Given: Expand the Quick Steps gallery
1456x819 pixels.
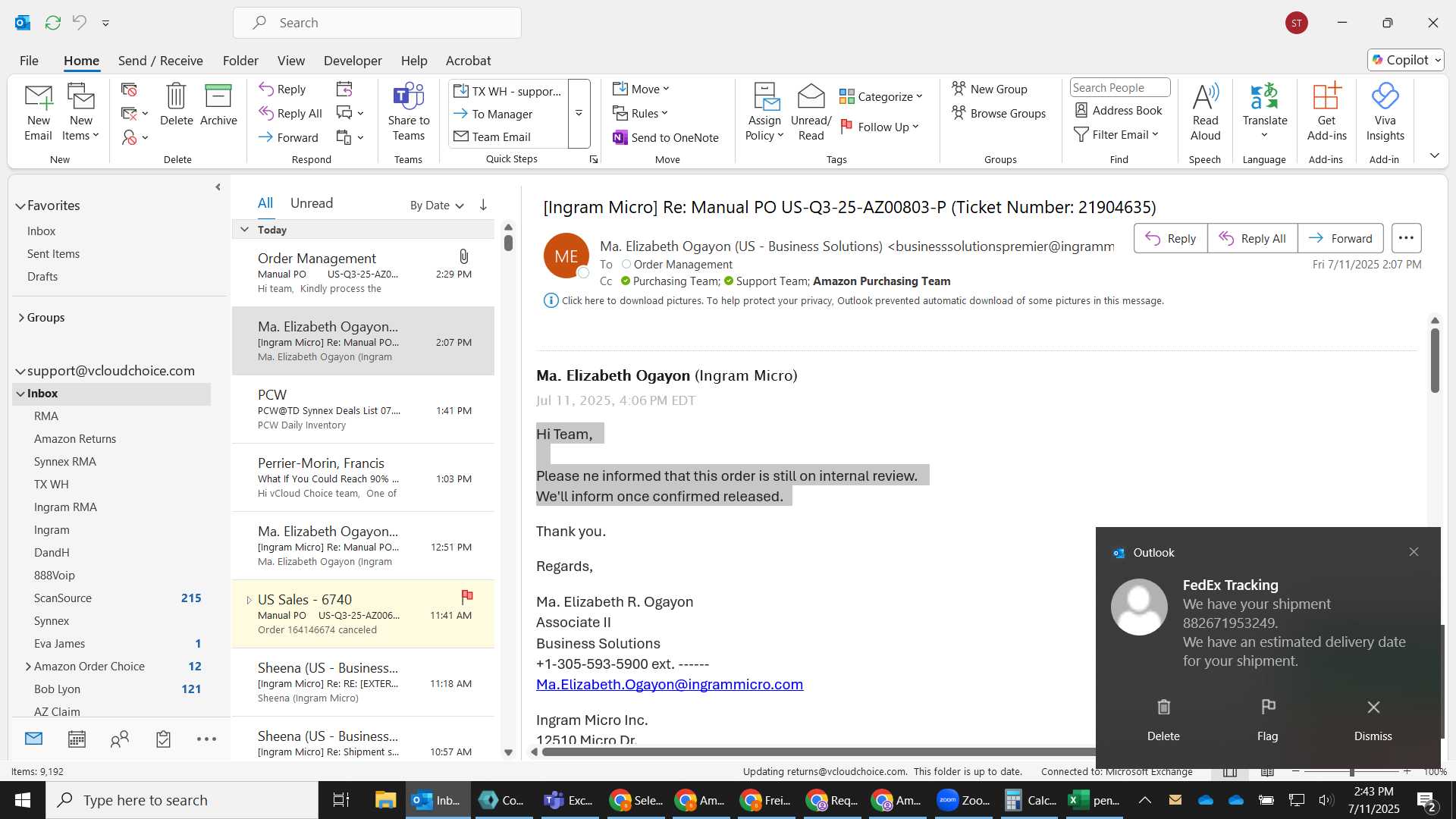Looking at the screenshot, I should [579, 113].
